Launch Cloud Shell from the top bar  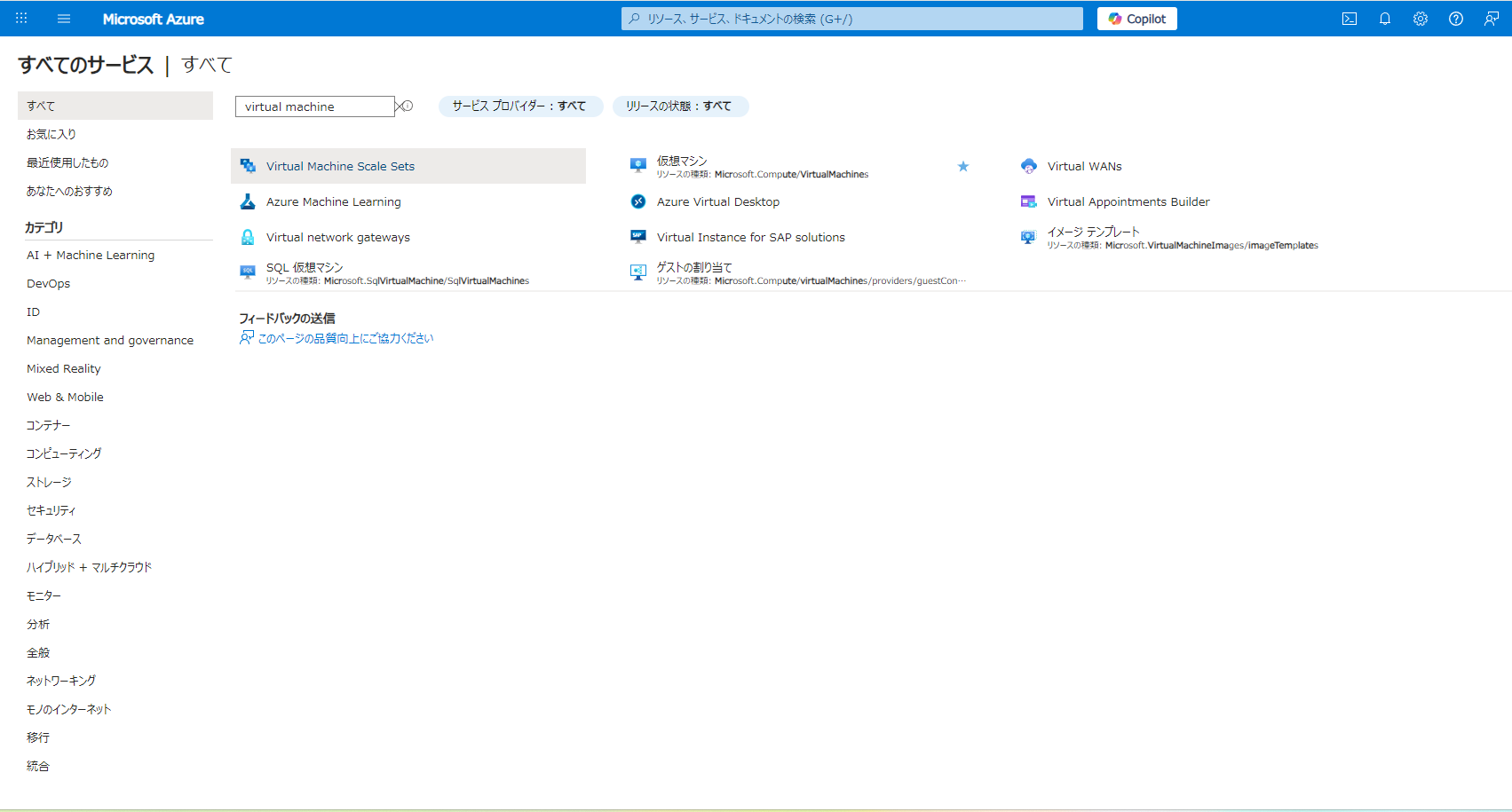[1350, 19]
